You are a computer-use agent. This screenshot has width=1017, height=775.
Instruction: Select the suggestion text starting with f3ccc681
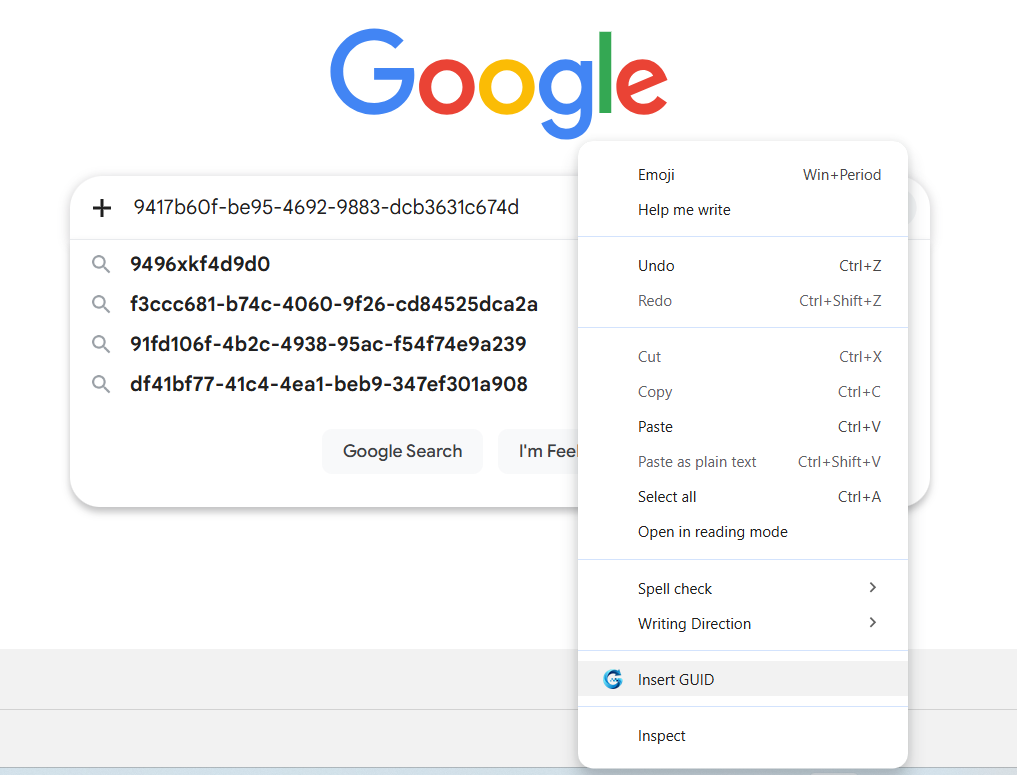[x=334, y=304]
